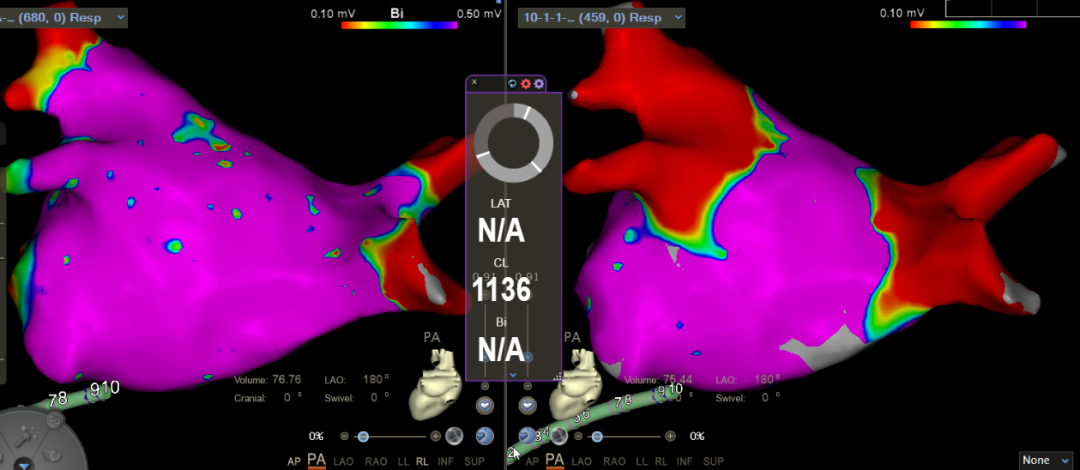1080x470 pixels.
Task: Select RAO view in the left map
Action: (x=376, y=461)
